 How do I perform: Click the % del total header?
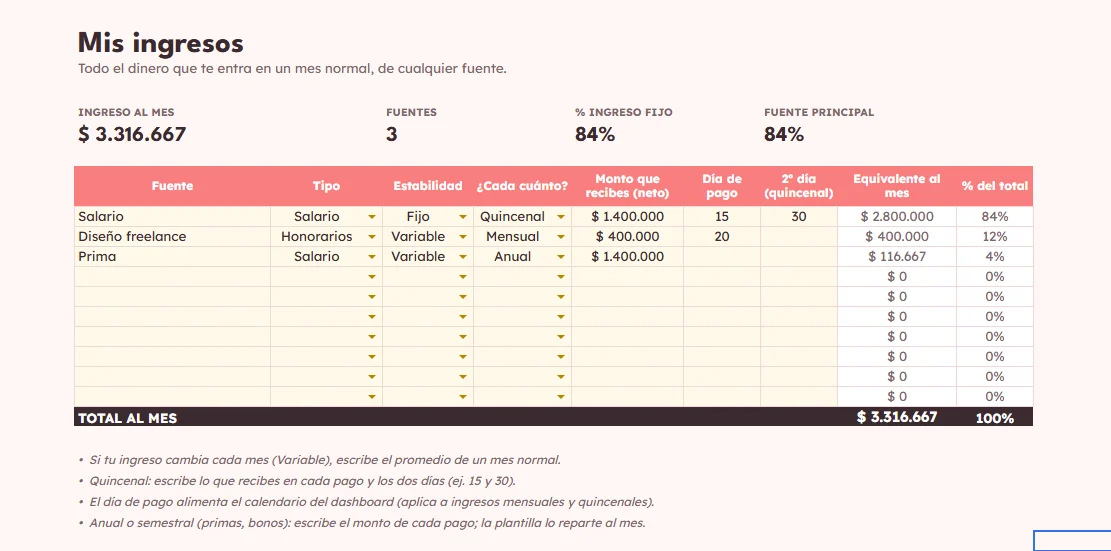click(x=994, y=186)
